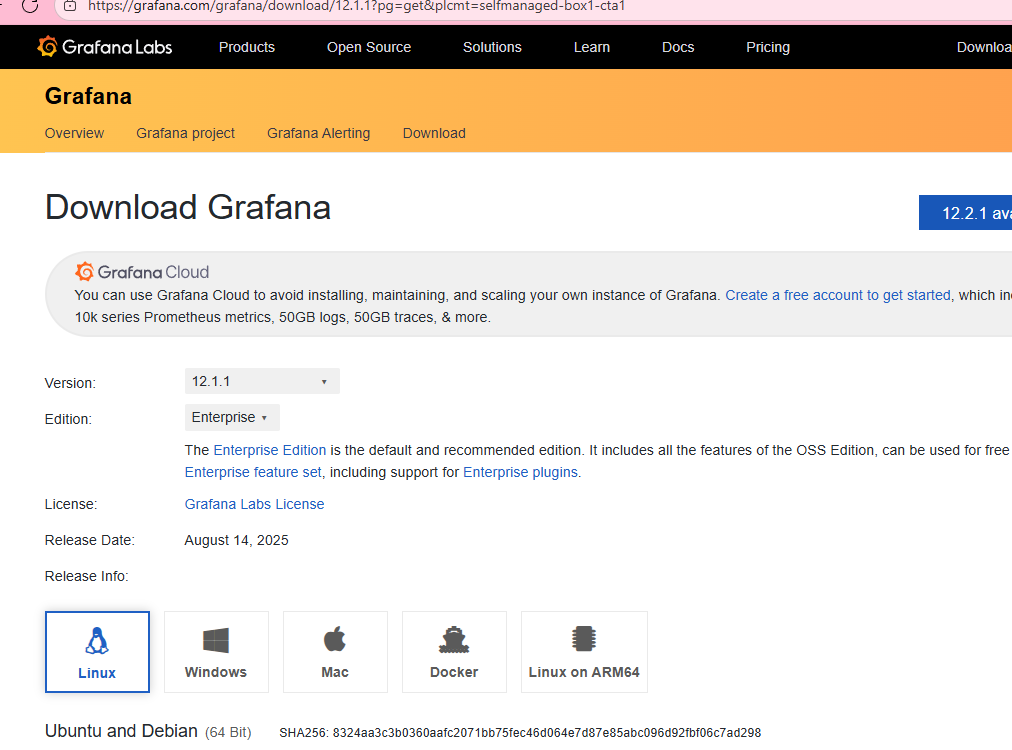Screen dimensions: 1012x750
Task: Open the Learn menu
Action: click(x=592, y=47)
